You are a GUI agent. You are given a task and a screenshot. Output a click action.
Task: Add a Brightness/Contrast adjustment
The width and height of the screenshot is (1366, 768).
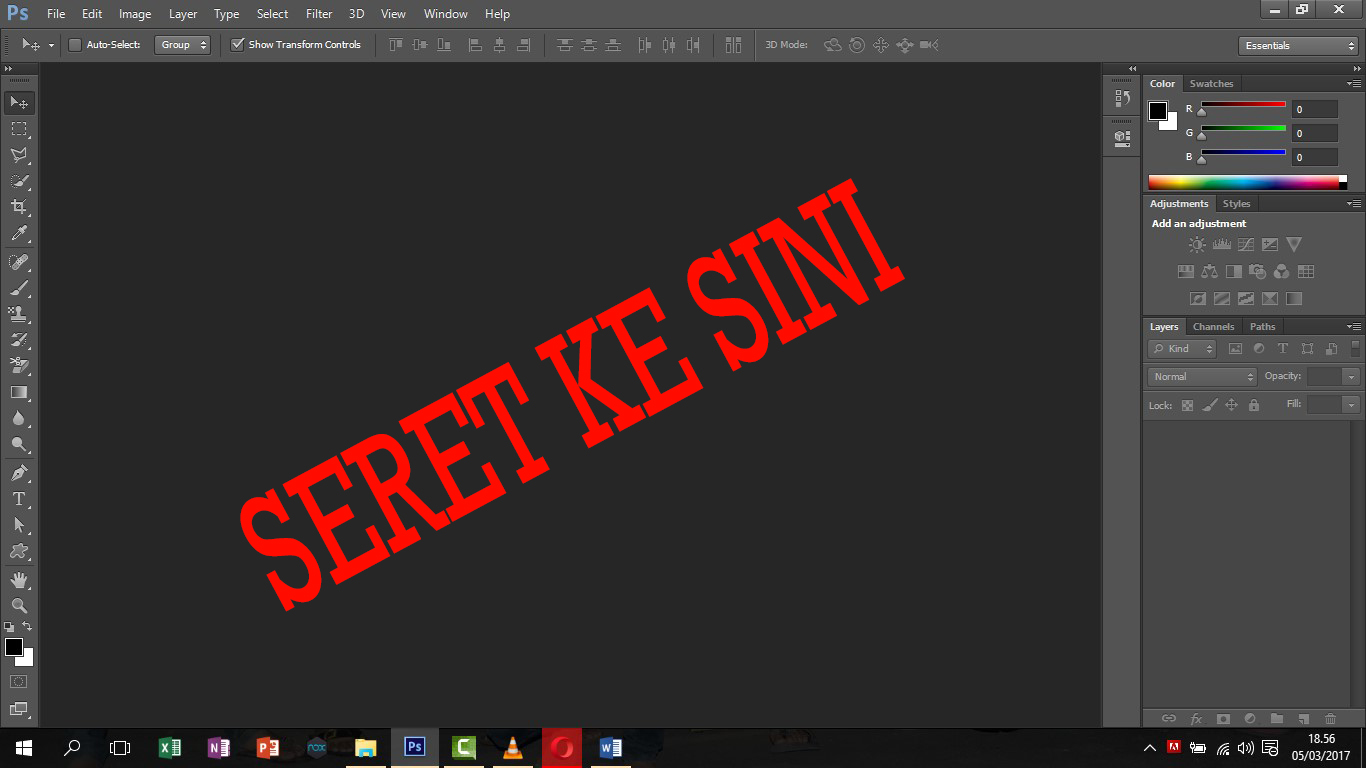click(1197, 244)
